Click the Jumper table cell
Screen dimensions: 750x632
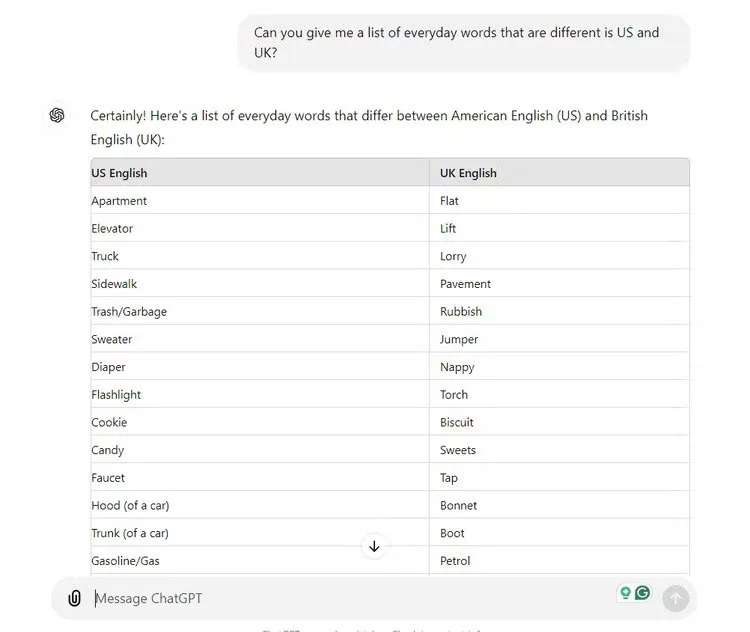459,339
